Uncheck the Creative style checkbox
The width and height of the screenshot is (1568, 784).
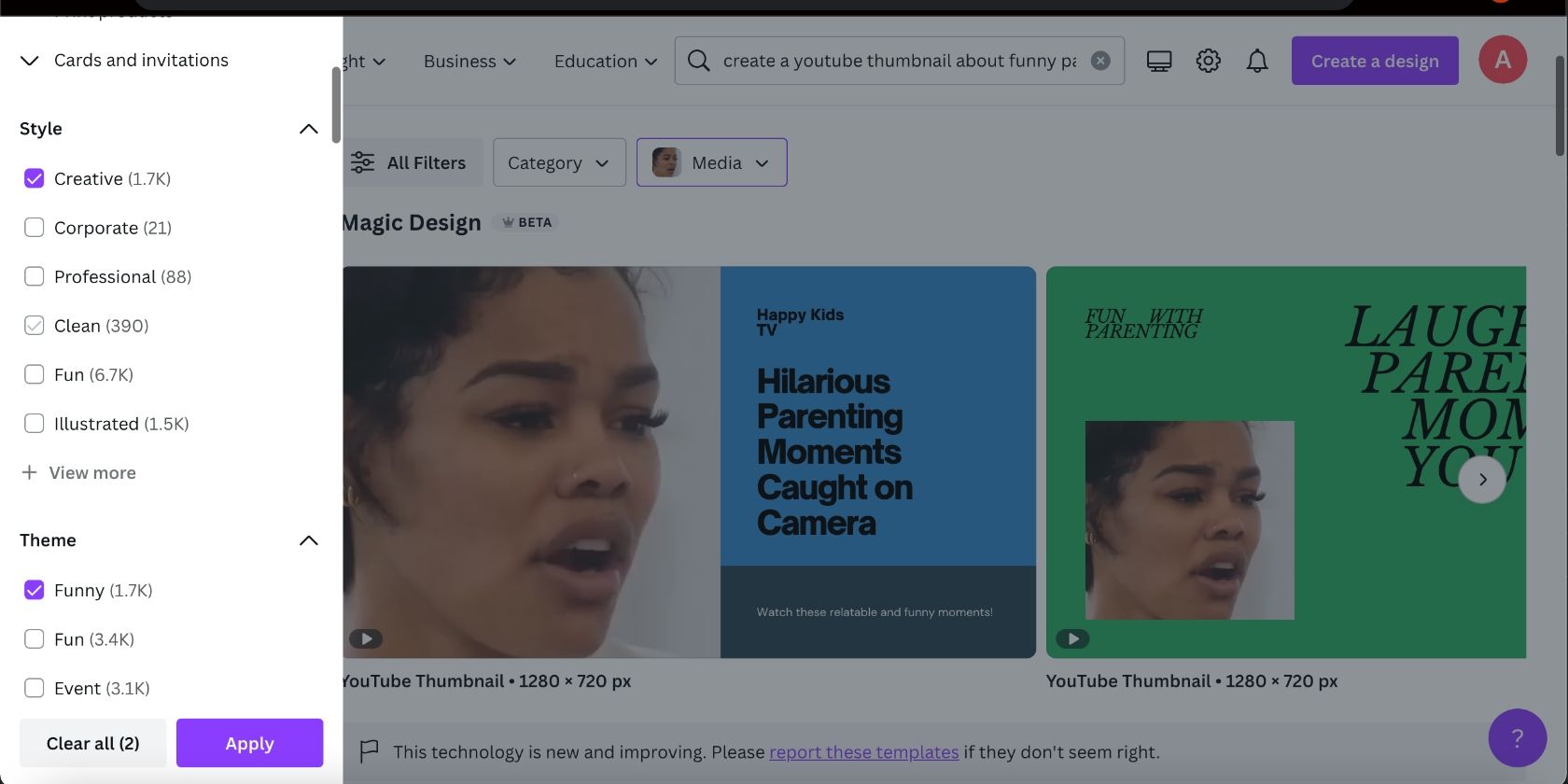(x=35, y=178)
